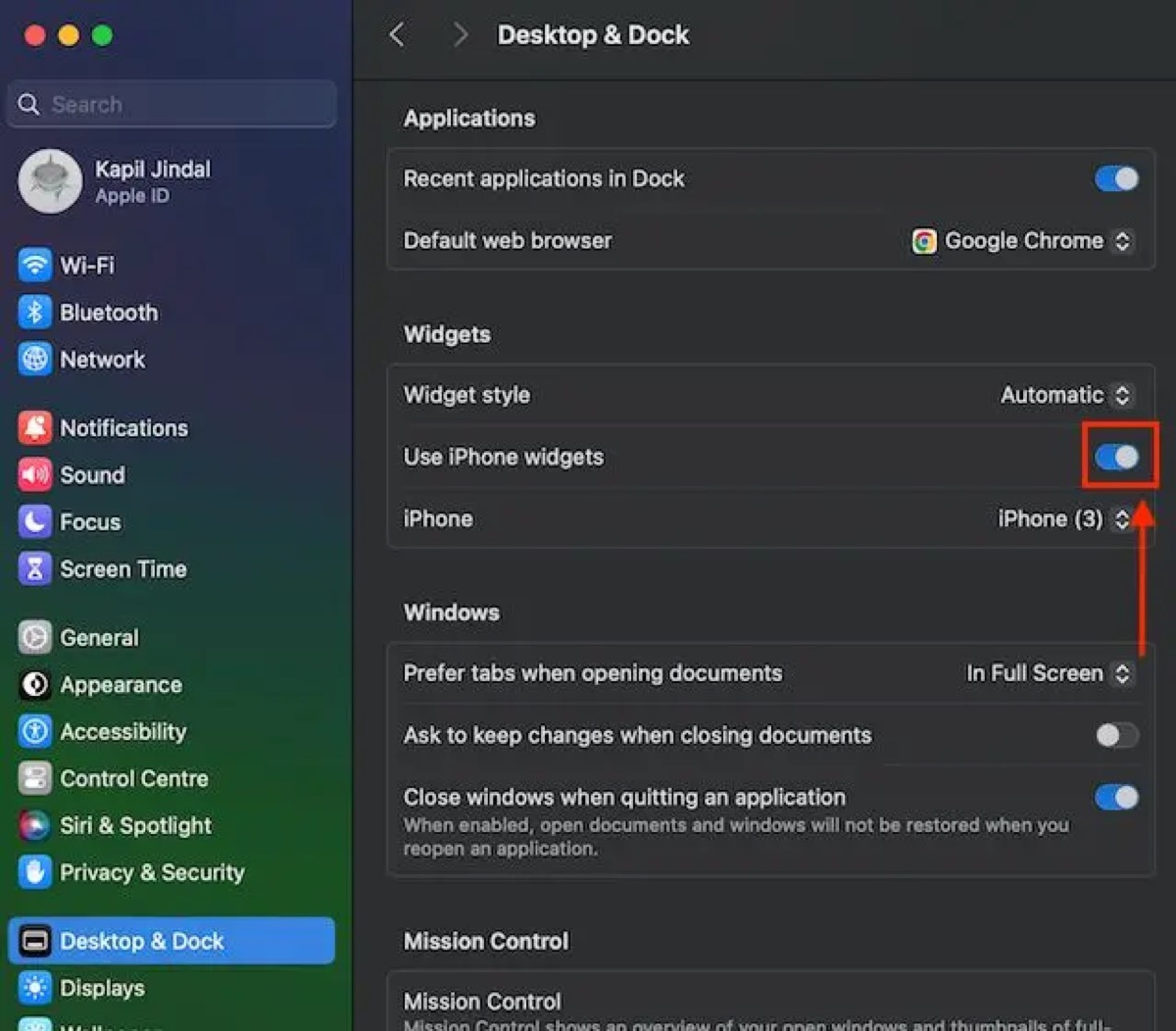Click the Focus moon icon

[x=35, y=521]
